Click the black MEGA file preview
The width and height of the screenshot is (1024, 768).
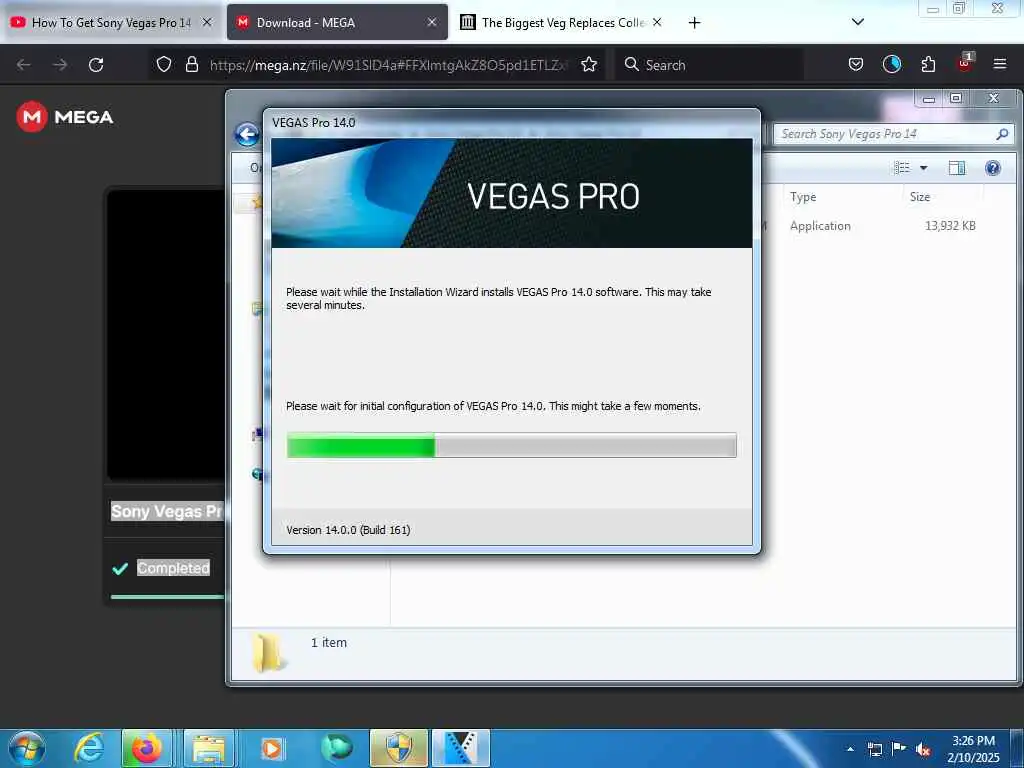166,334
